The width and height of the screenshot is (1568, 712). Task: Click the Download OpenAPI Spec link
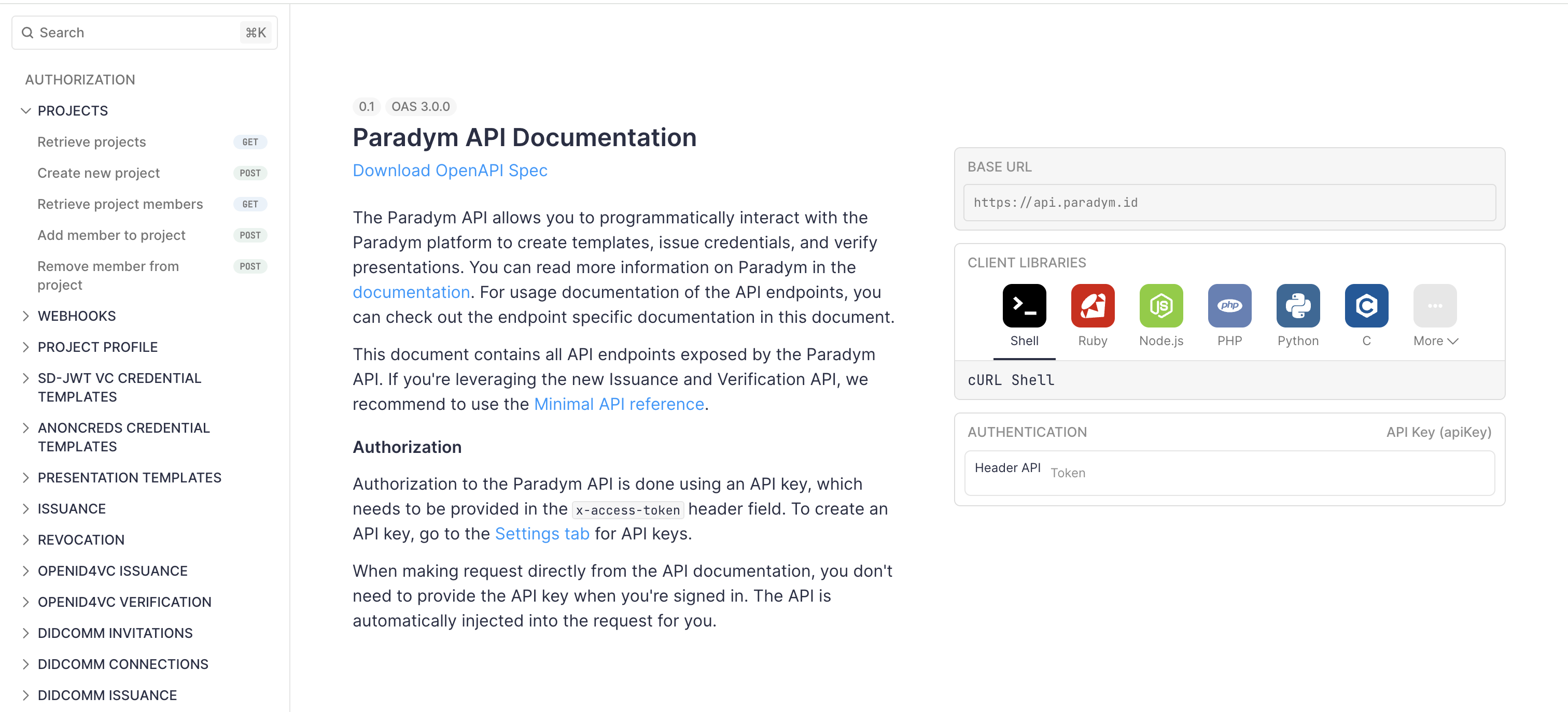click(450, 170)
